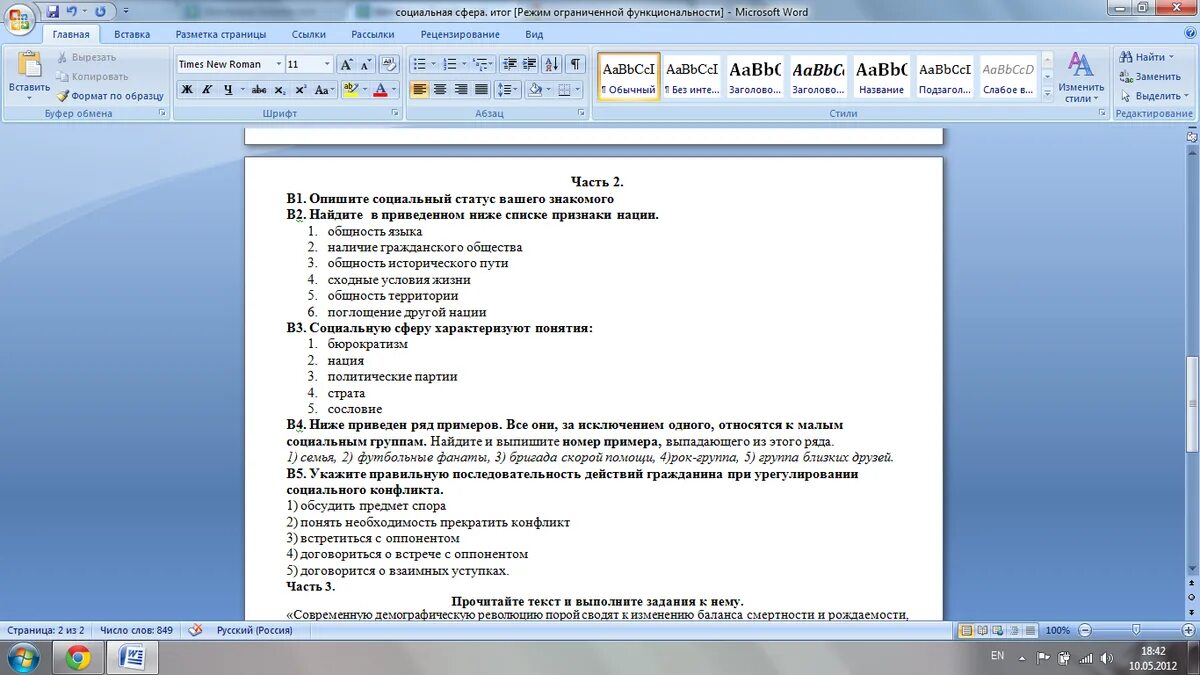Screen dimensions: 1200x675
Task: Toggle strikethrough abc formatting
Action: (x=259, y=90)
